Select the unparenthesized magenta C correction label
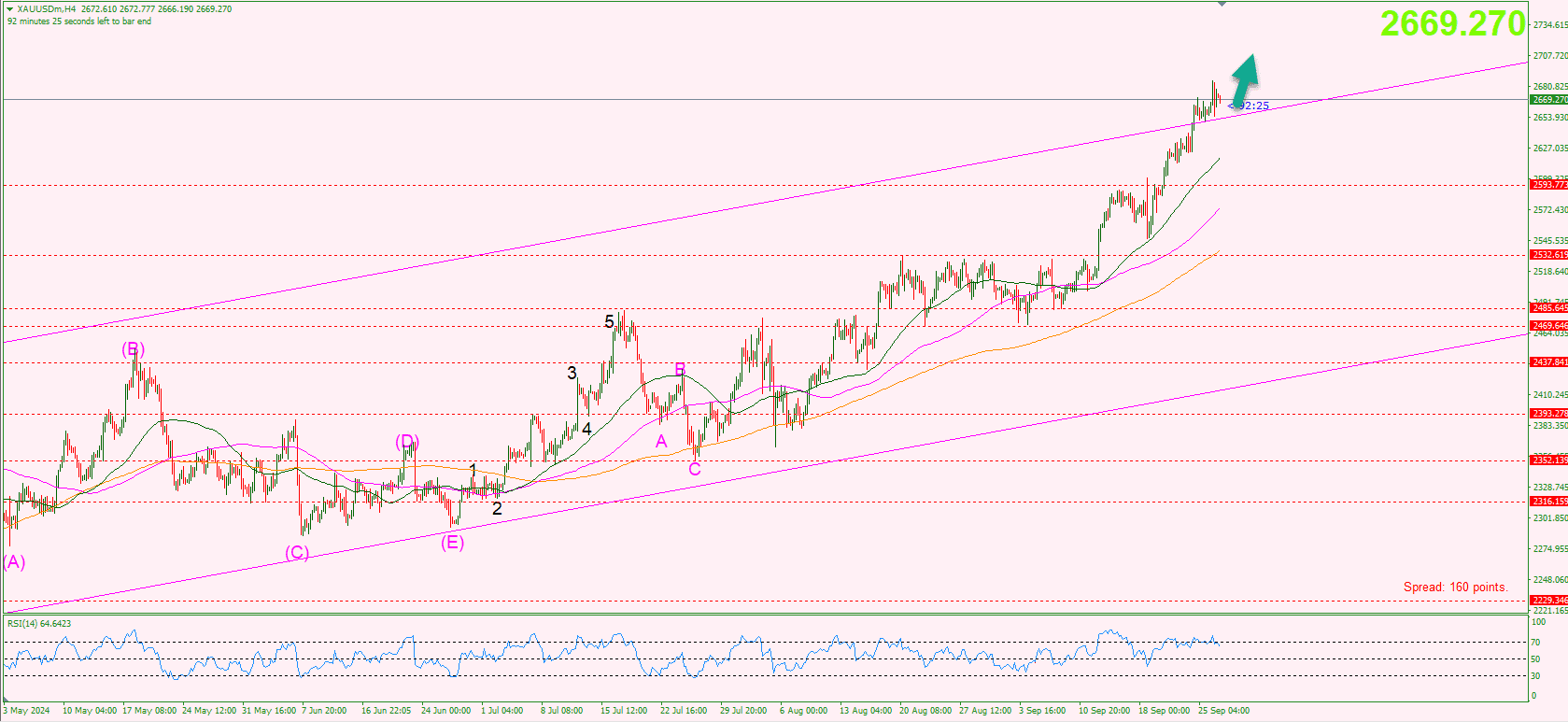Image resolution: width=1568 pixels, height=722 pixels. (695, 469)
